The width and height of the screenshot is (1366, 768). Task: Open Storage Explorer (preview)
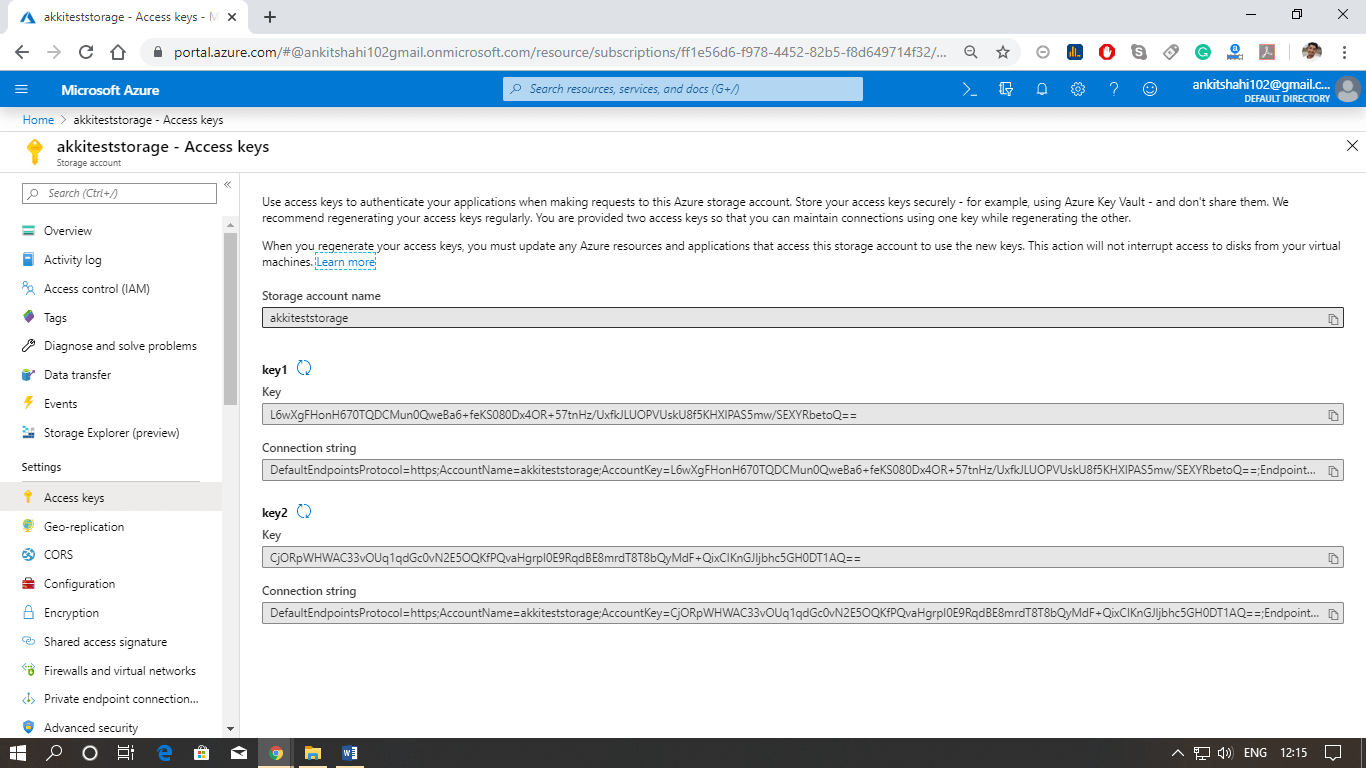point(111,433)
